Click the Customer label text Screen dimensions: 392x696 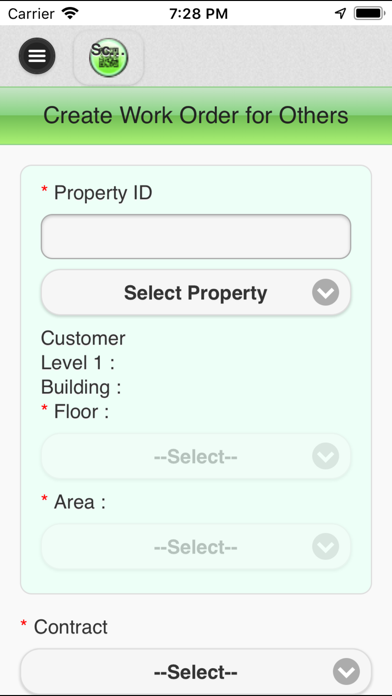(x=83, y=338)
